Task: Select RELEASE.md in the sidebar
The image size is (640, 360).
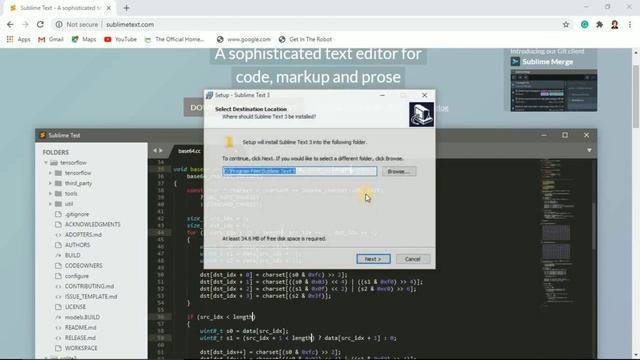Action: [80, 338]
